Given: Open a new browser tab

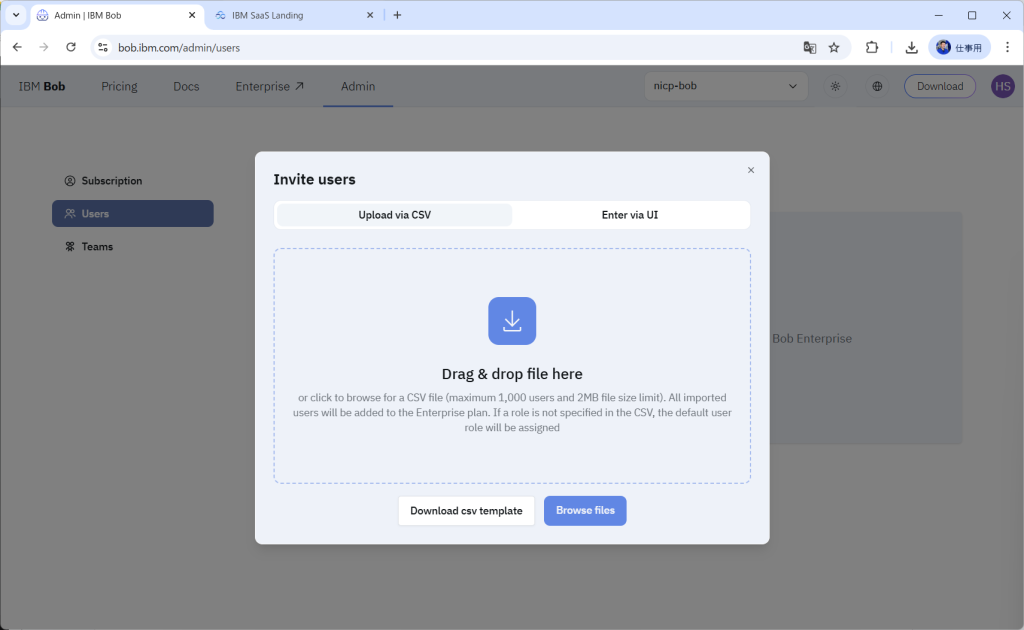Looking at the screenshot, I should [x=397, y=15].
